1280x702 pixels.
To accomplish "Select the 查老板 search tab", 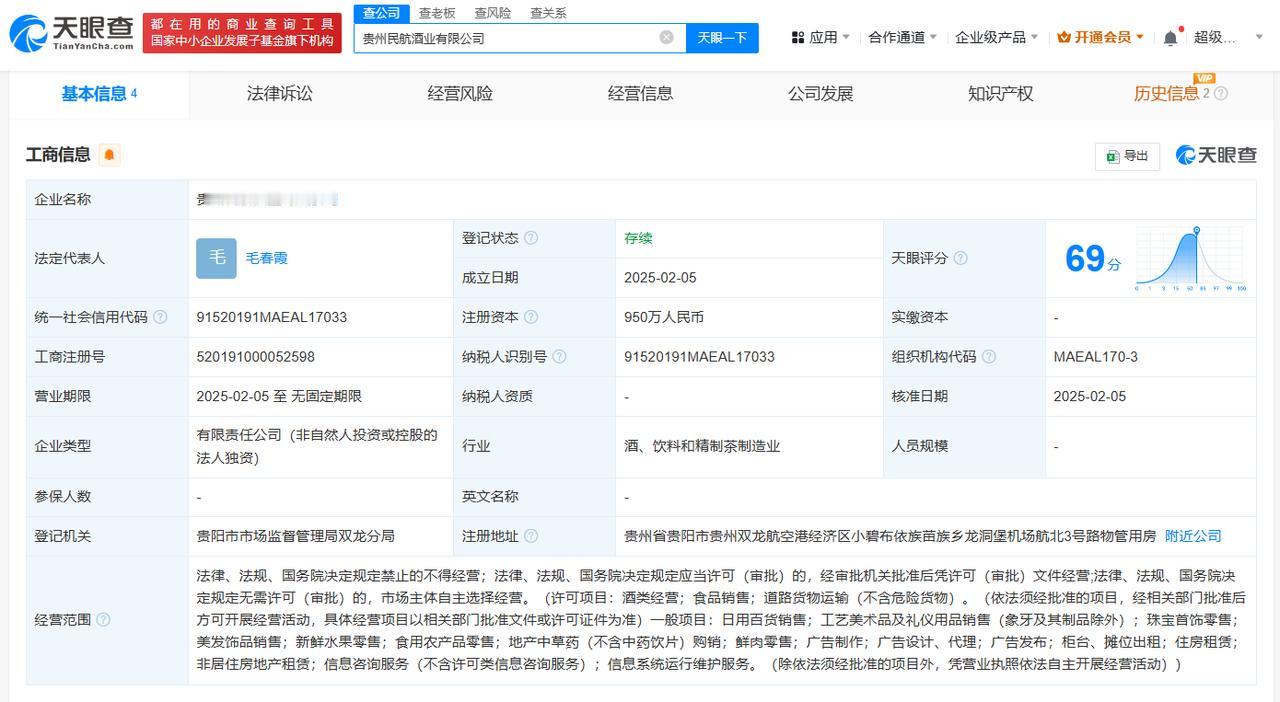I will 437,13.
